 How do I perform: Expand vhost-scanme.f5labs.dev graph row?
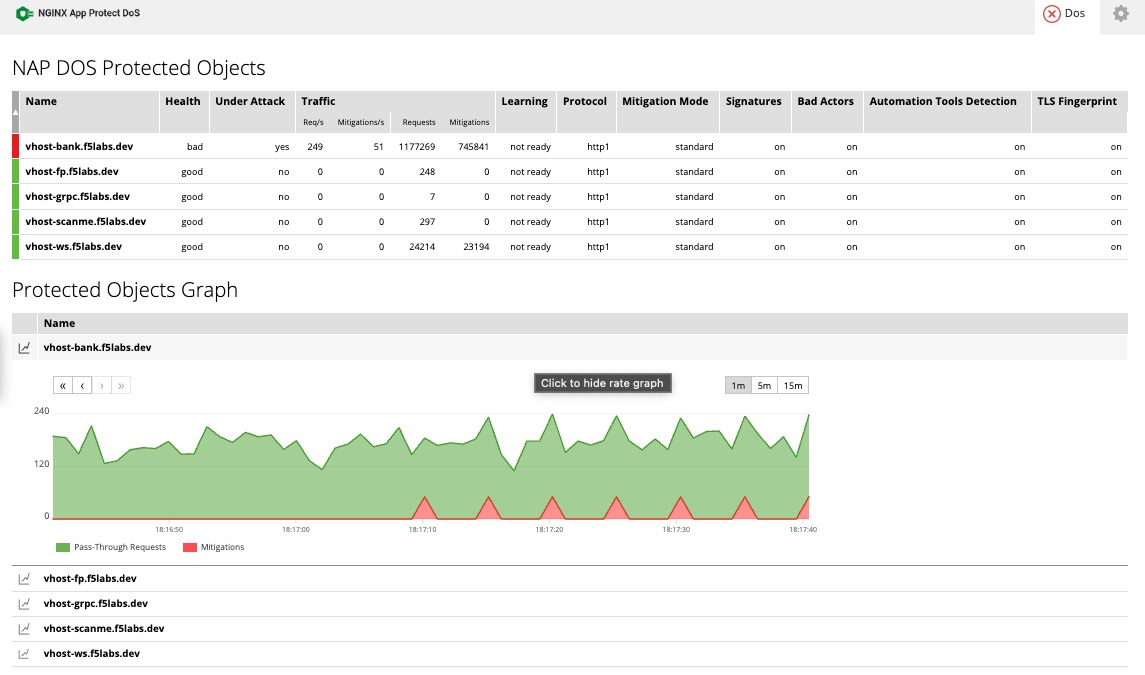pos(570,628)
